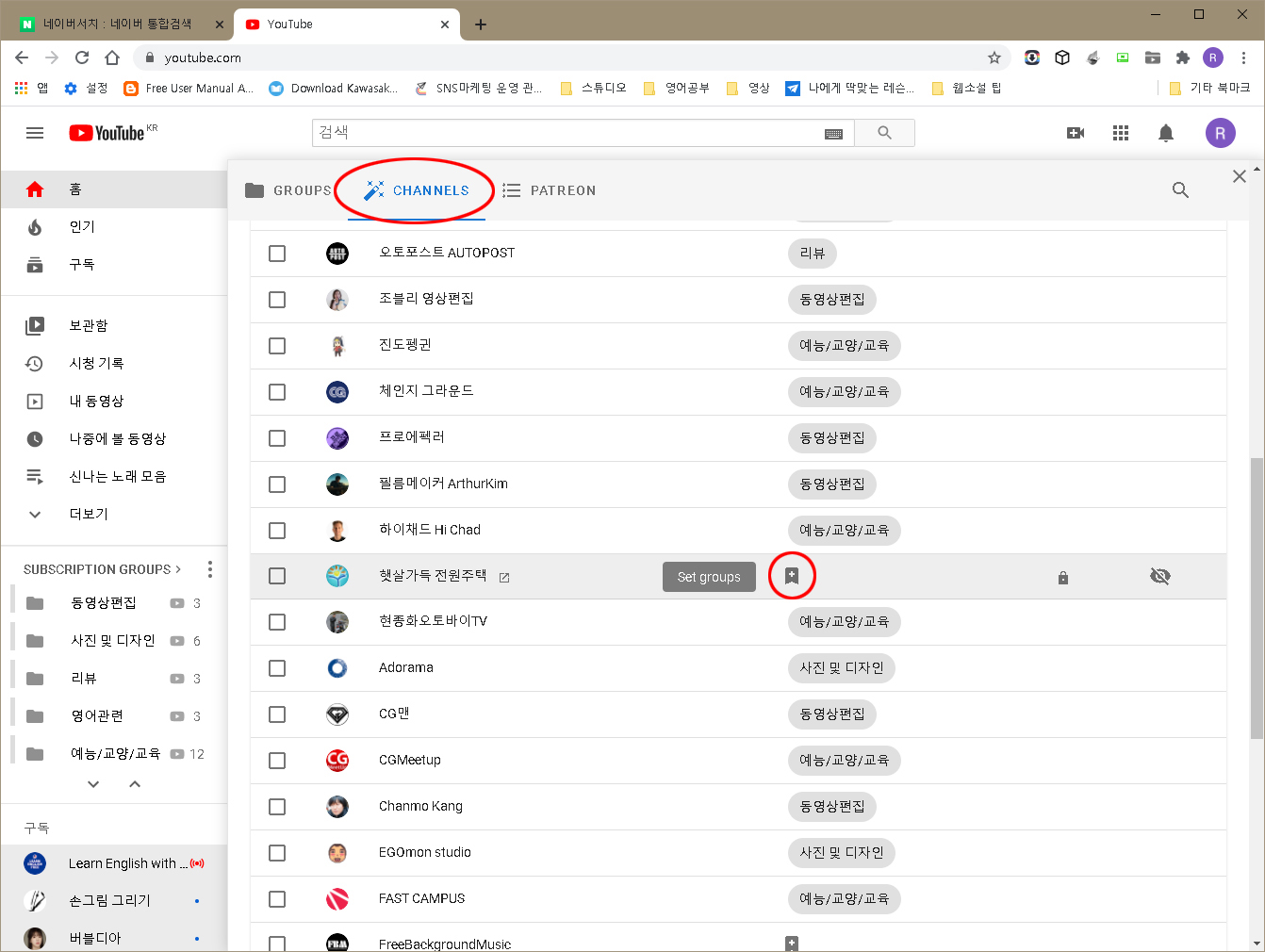Check the box for 하이채드 Hi Chad
The image size is (1265, 952).
(x=277, y=531)
